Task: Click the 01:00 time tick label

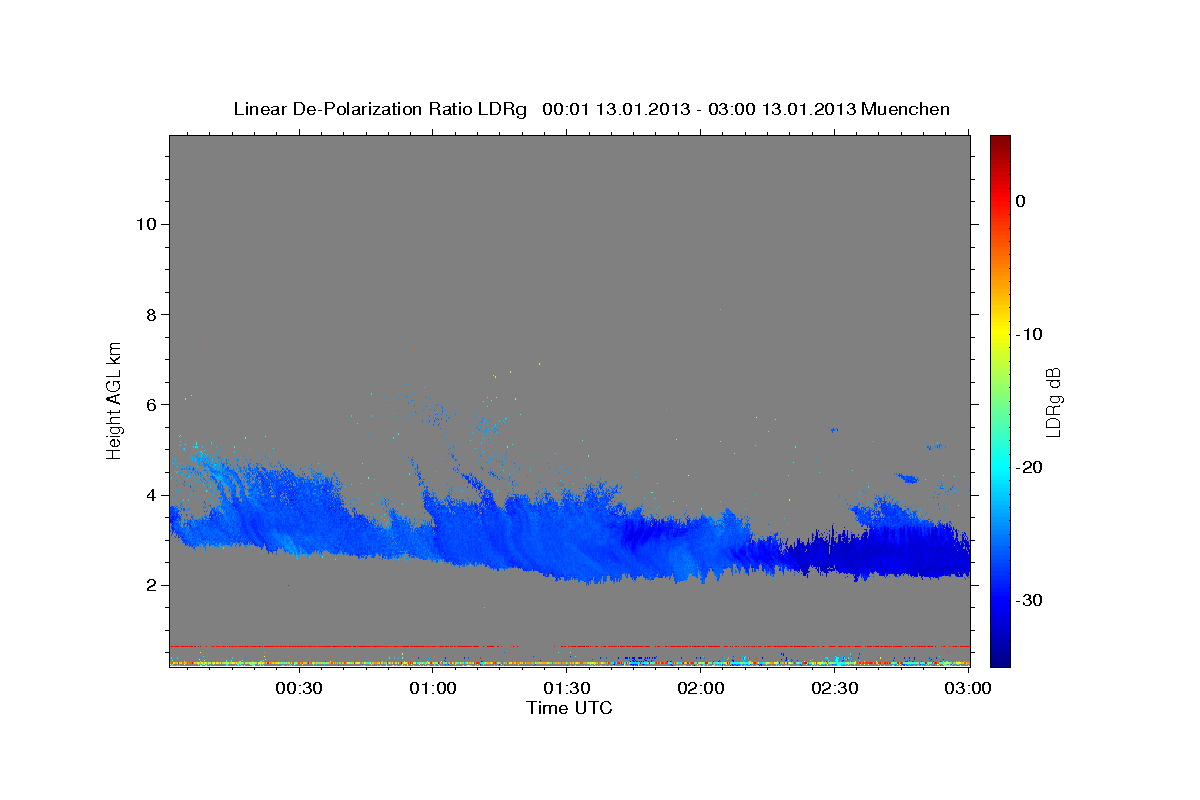Action: [433, 688]
